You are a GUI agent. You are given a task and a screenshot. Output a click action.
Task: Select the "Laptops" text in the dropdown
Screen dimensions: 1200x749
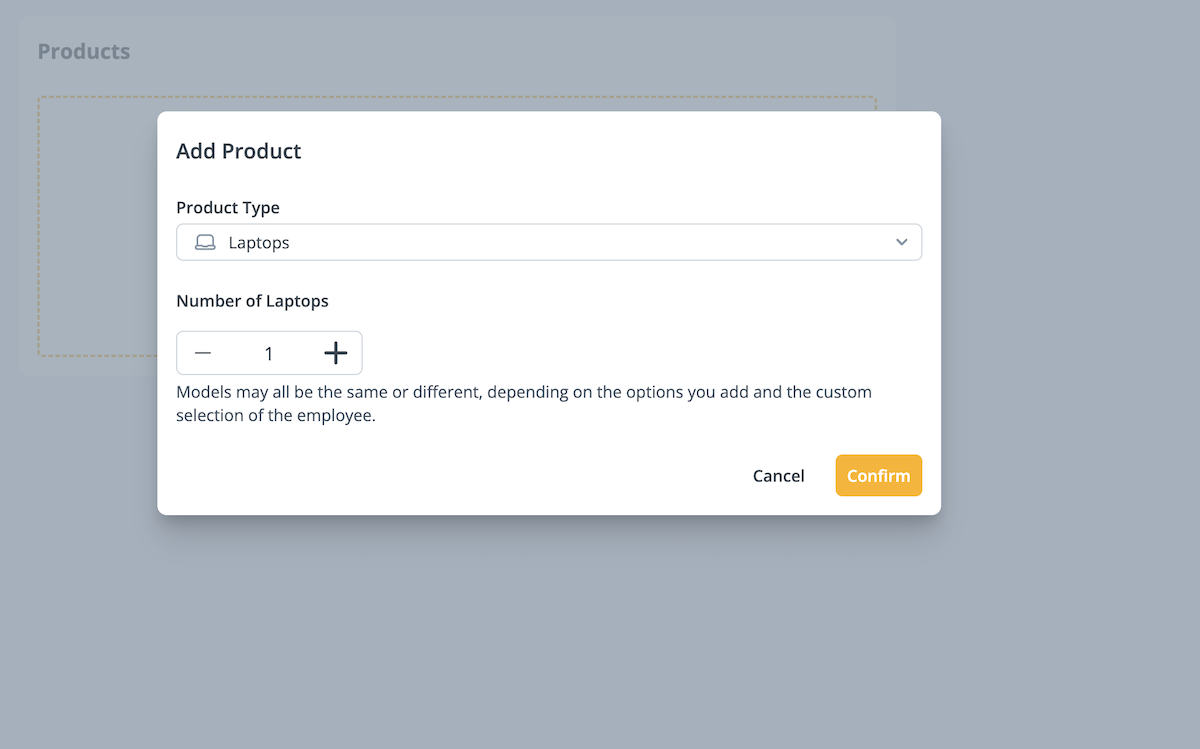coord(259,243)
